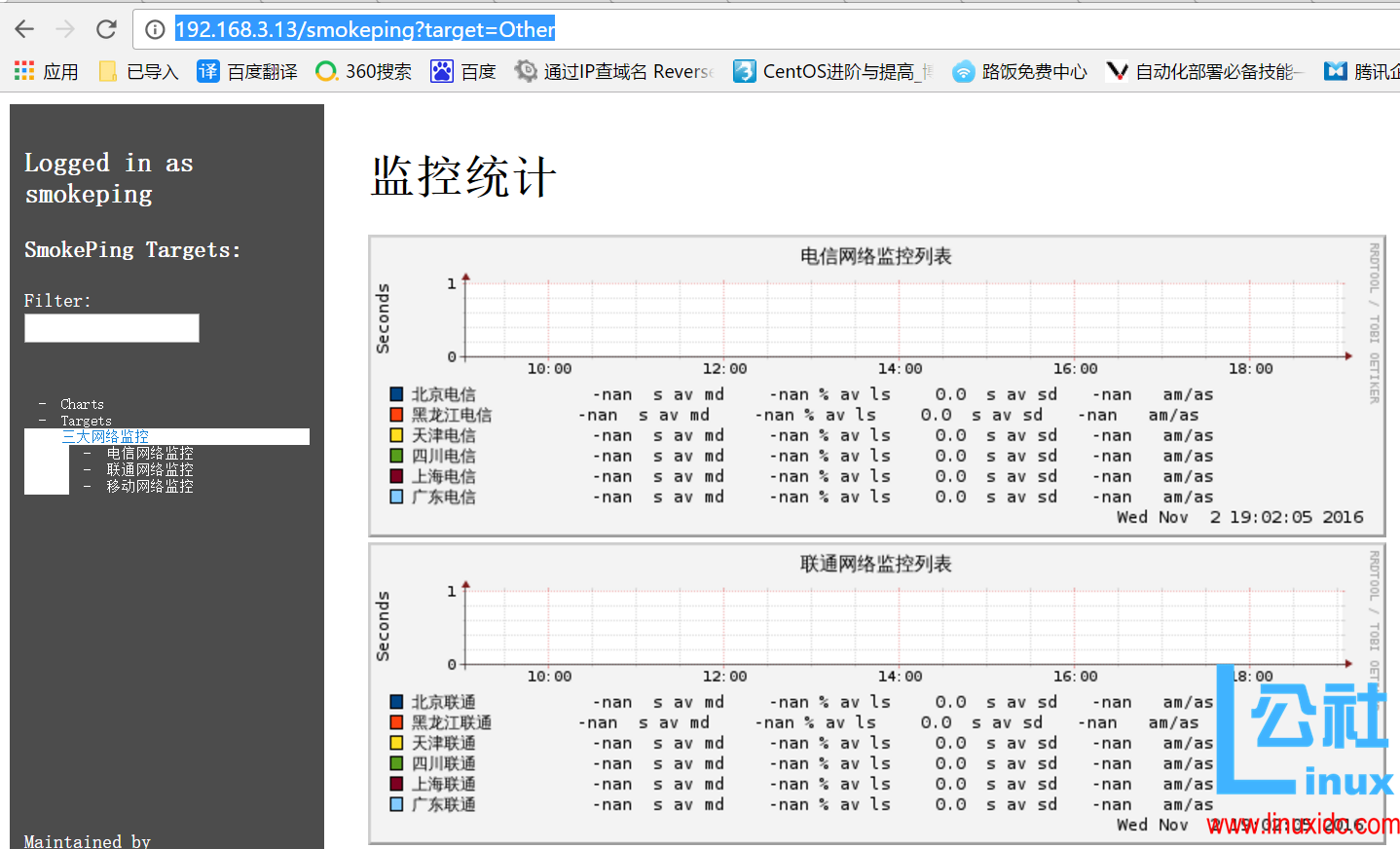Expand the 三大网络监控 tree node
Viewport: 1400px width, 849px height.
point(104,435)
